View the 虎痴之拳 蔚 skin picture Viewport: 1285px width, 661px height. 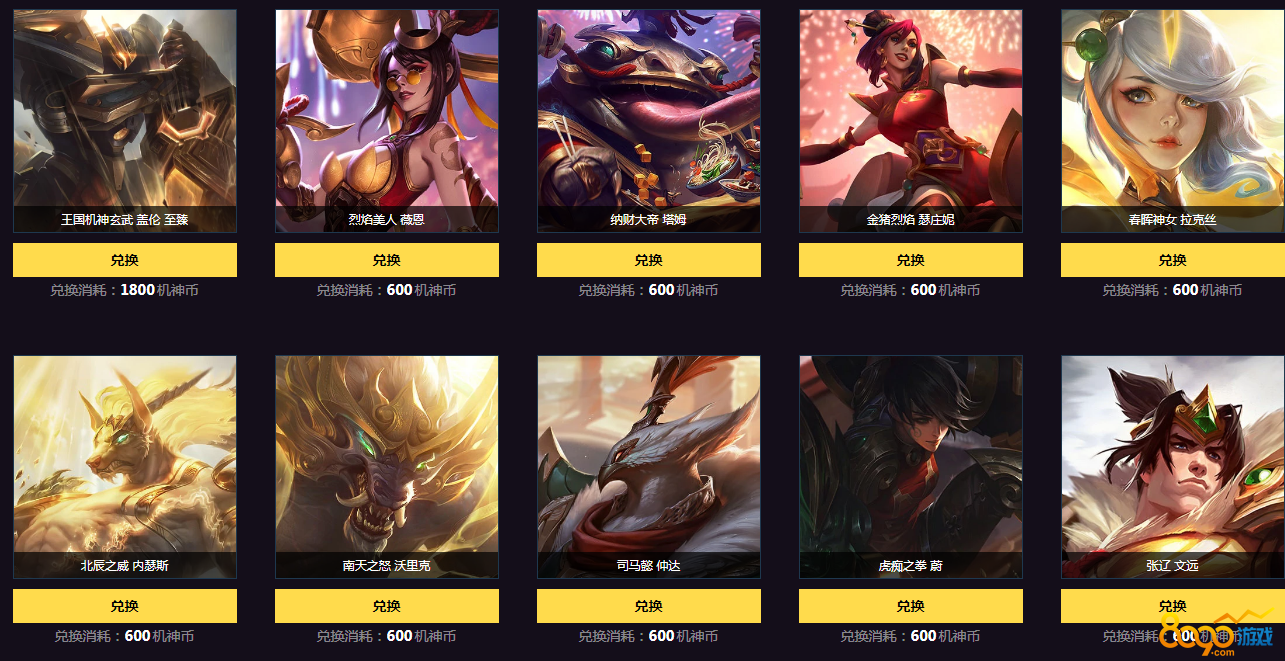[x=911, y=467]
